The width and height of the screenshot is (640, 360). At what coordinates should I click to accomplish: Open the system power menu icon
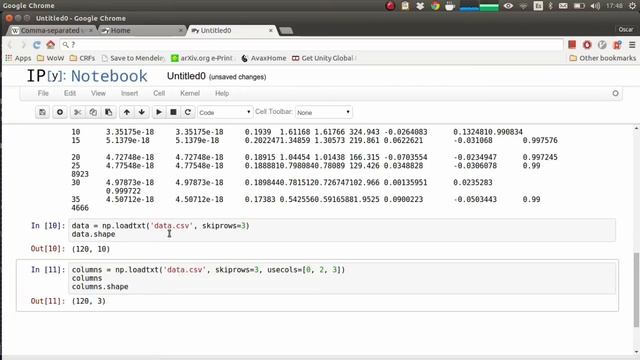pyautogui.click(x=632, y=6)
